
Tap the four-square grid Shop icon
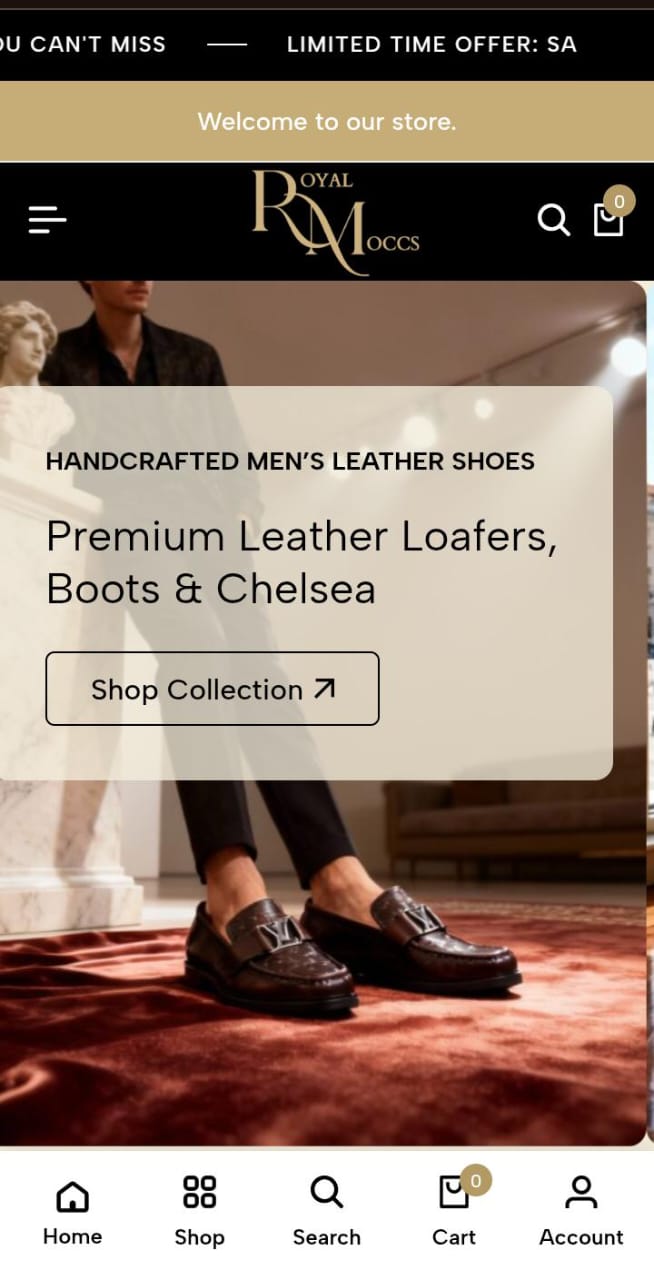click(199, 1192)
